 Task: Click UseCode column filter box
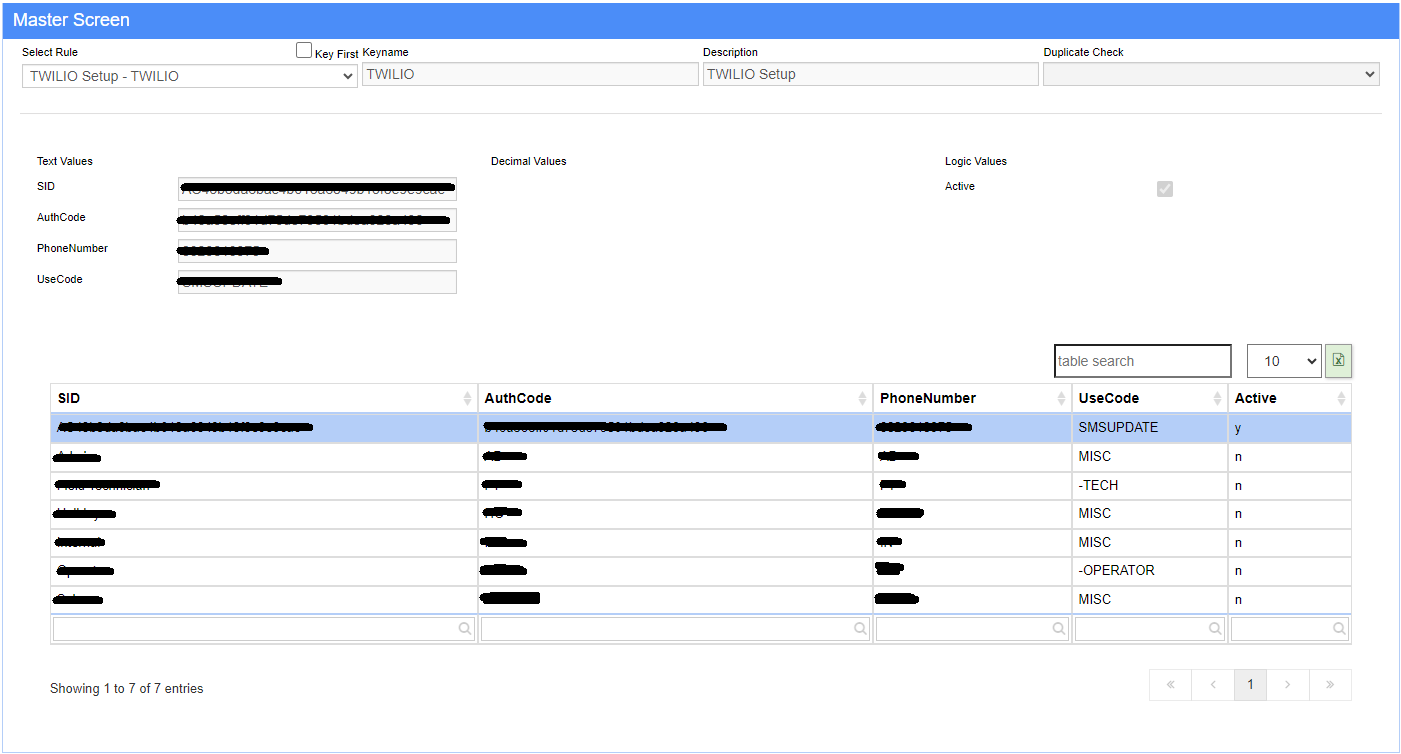coord(1150,629)
